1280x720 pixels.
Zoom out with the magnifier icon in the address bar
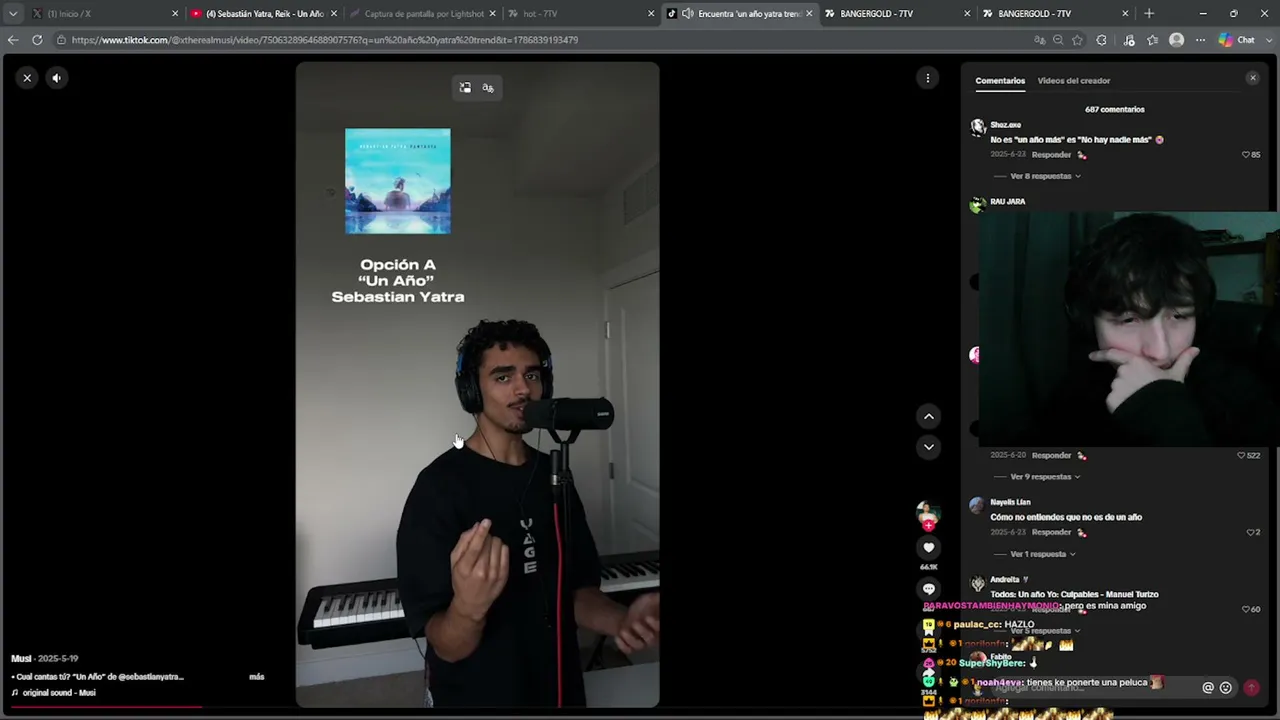tap(1058, 40)
